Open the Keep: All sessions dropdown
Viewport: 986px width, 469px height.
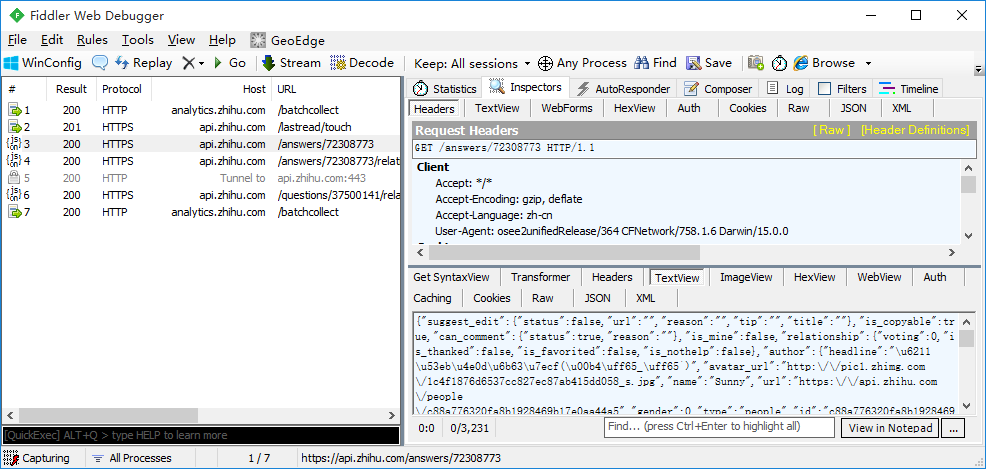(472, 63)
